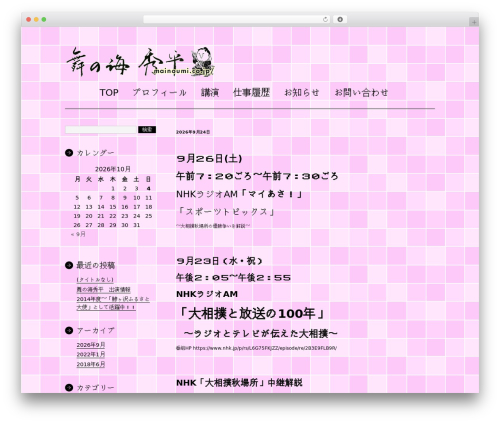Focus the sidebar search input field
Screen dimensions: 500x423
coord(101,130)
